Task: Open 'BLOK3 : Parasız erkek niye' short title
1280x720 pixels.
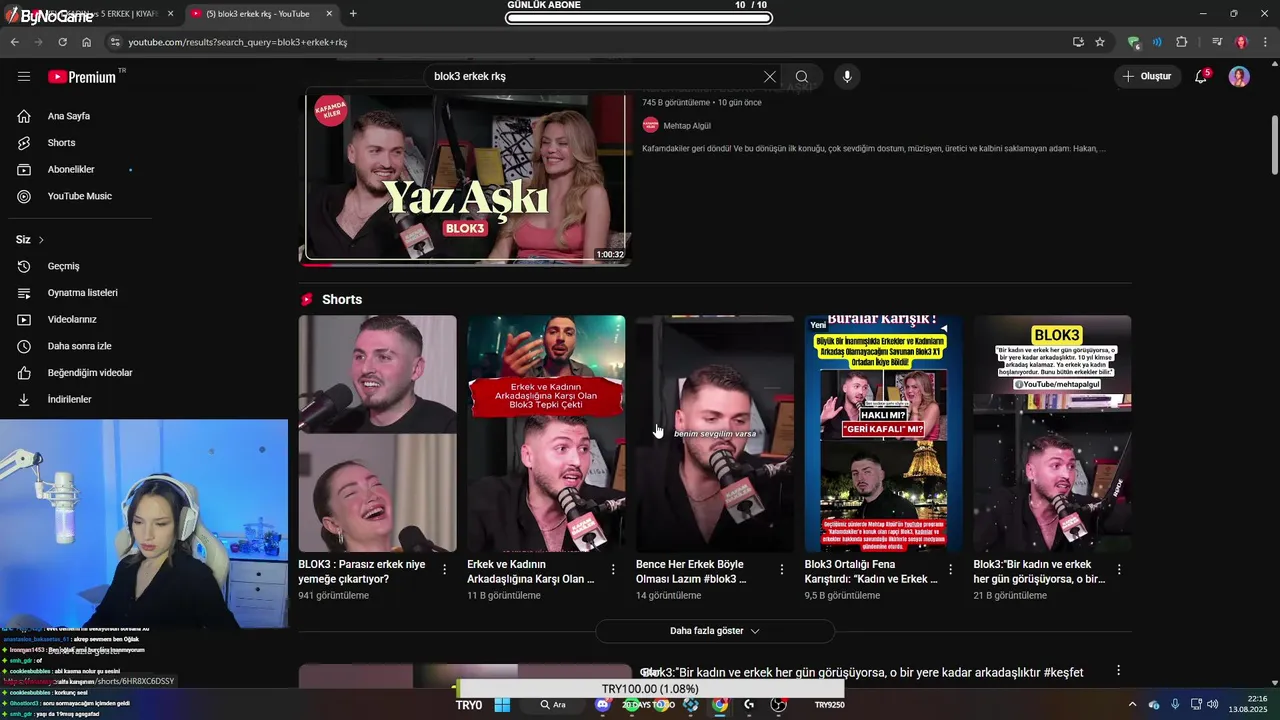Action: point(362,571)
